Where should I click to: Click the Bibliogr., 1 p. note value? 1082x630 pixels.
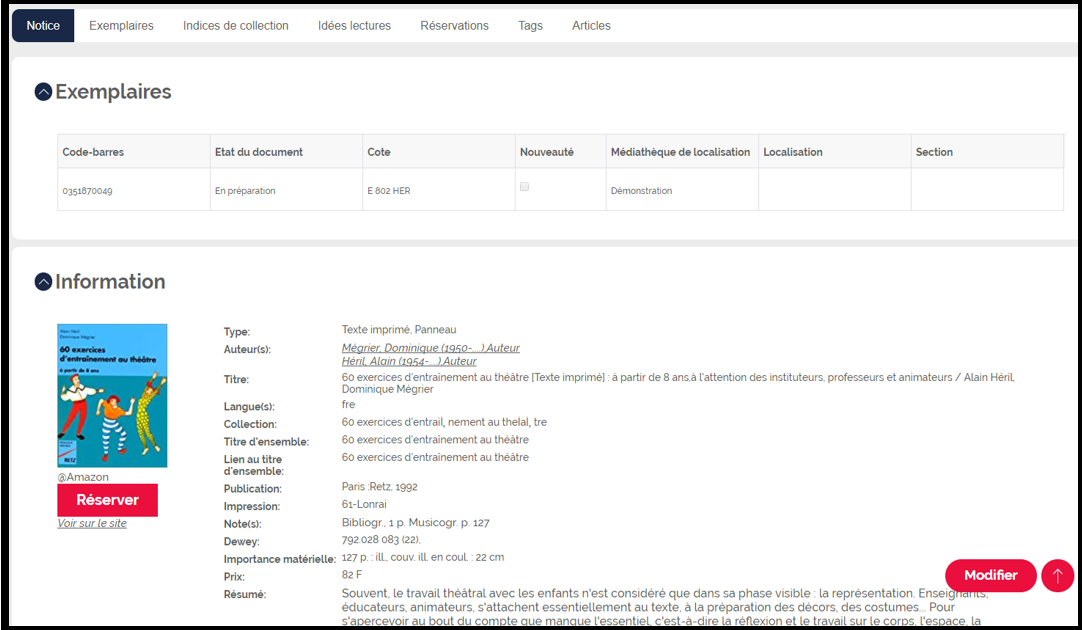(415, 522)
